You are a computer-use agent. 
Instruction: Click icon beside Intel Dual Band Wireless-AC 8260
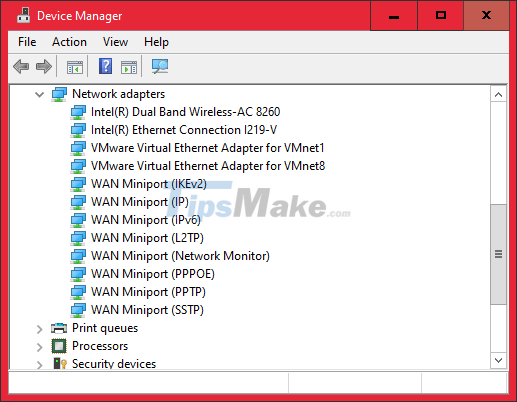(78, 112)
